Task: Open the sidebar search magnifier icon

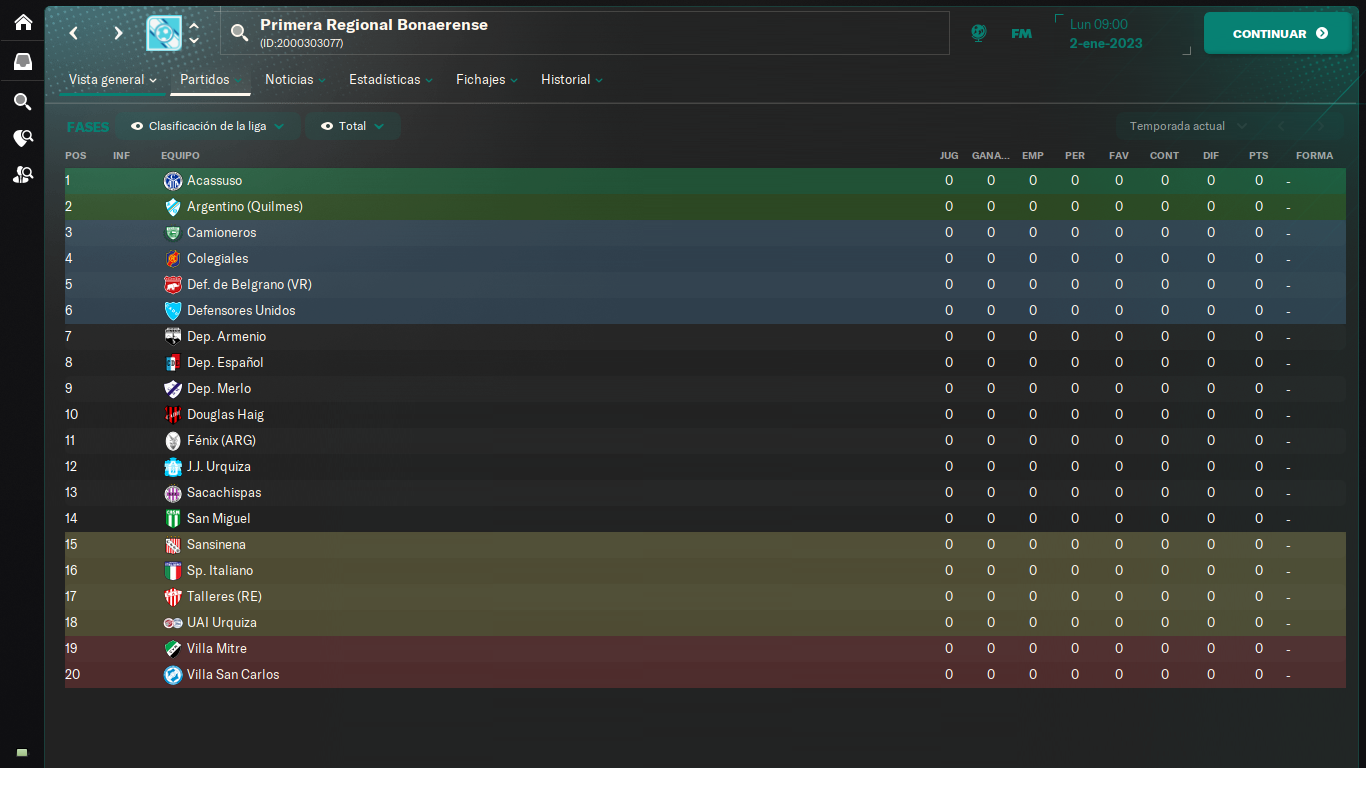Action: click(x=22, y=101)
